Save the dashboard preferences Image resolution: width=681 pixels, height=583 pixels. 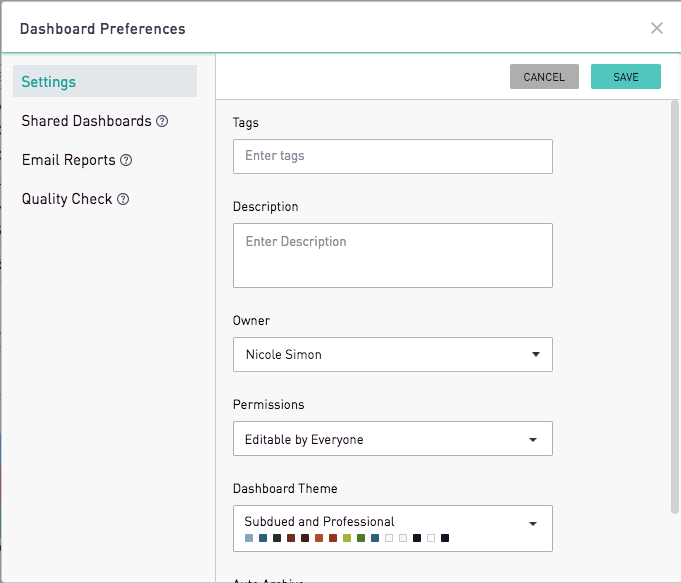[x=626, y=77]
